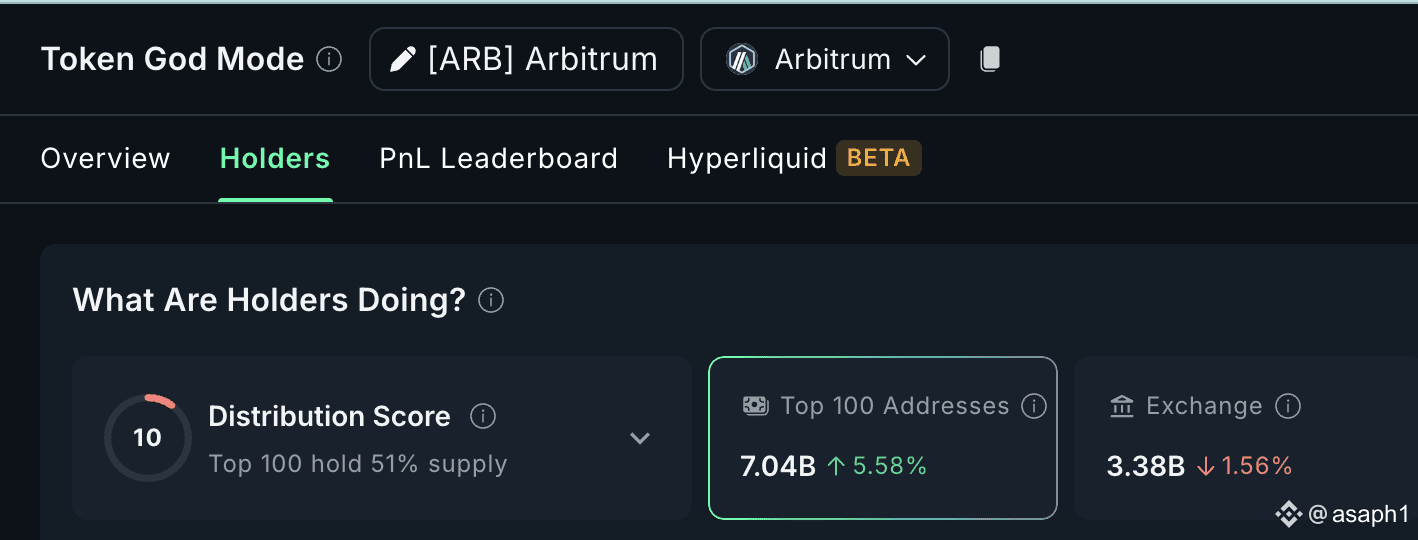The height and width of the screenshot is (540, 1418).
Task: Switch to the Overview tab
Action: point(106,158)
